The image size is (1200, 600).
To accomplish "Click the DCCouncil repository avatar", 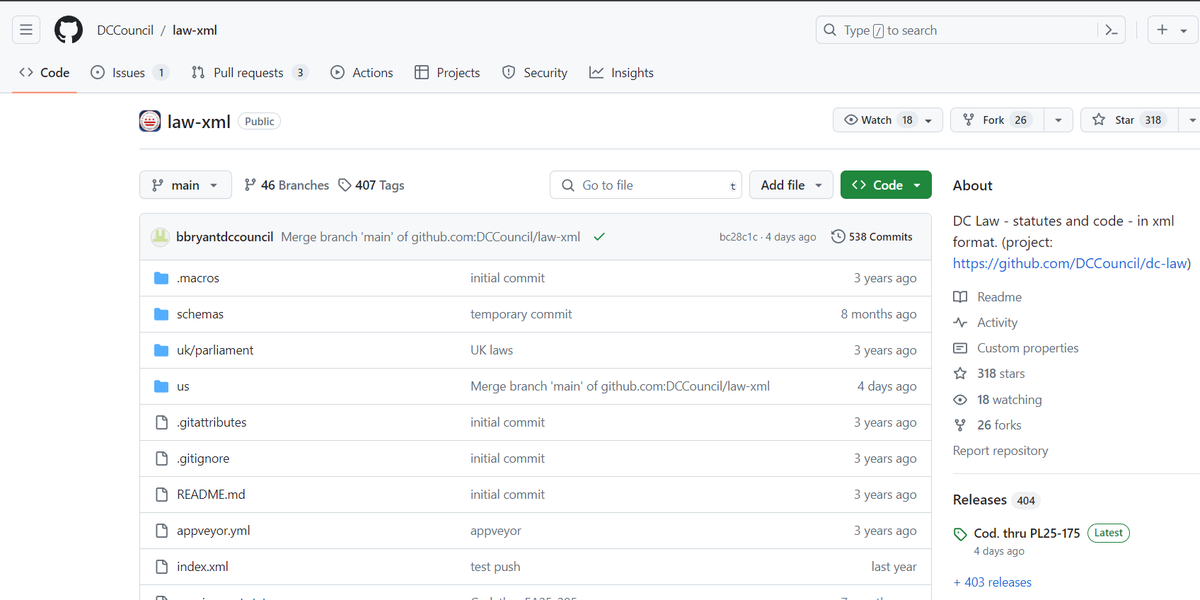I will pos(150,121).
